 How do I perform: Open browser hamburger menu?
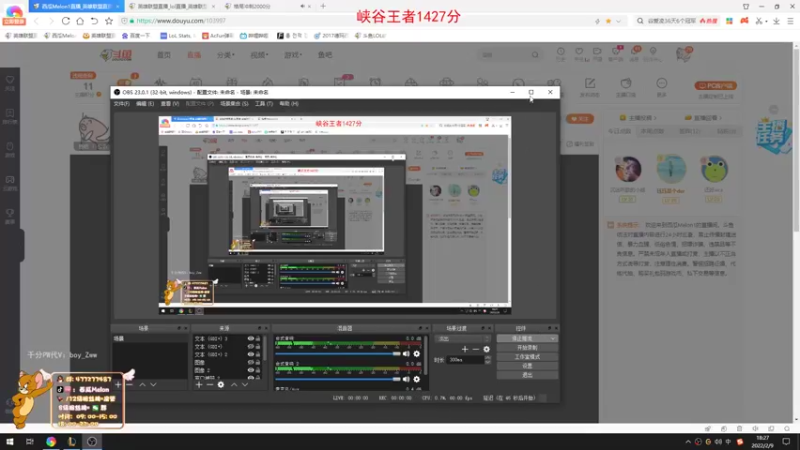[790, 21]
